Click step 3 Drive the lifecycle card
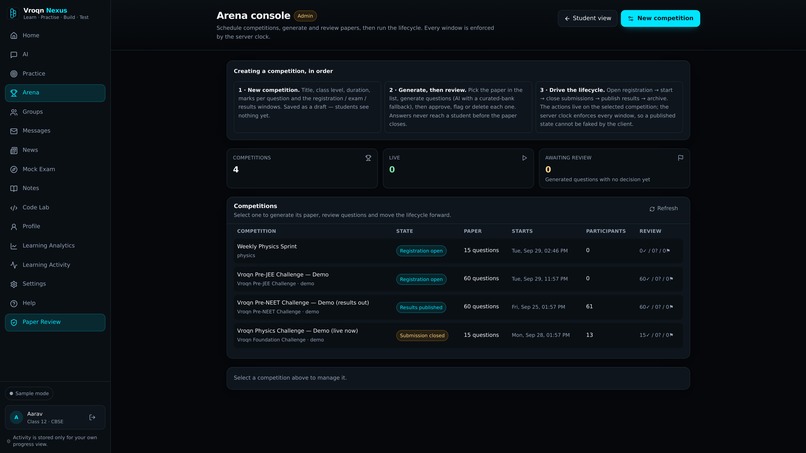 pos(609,107)
